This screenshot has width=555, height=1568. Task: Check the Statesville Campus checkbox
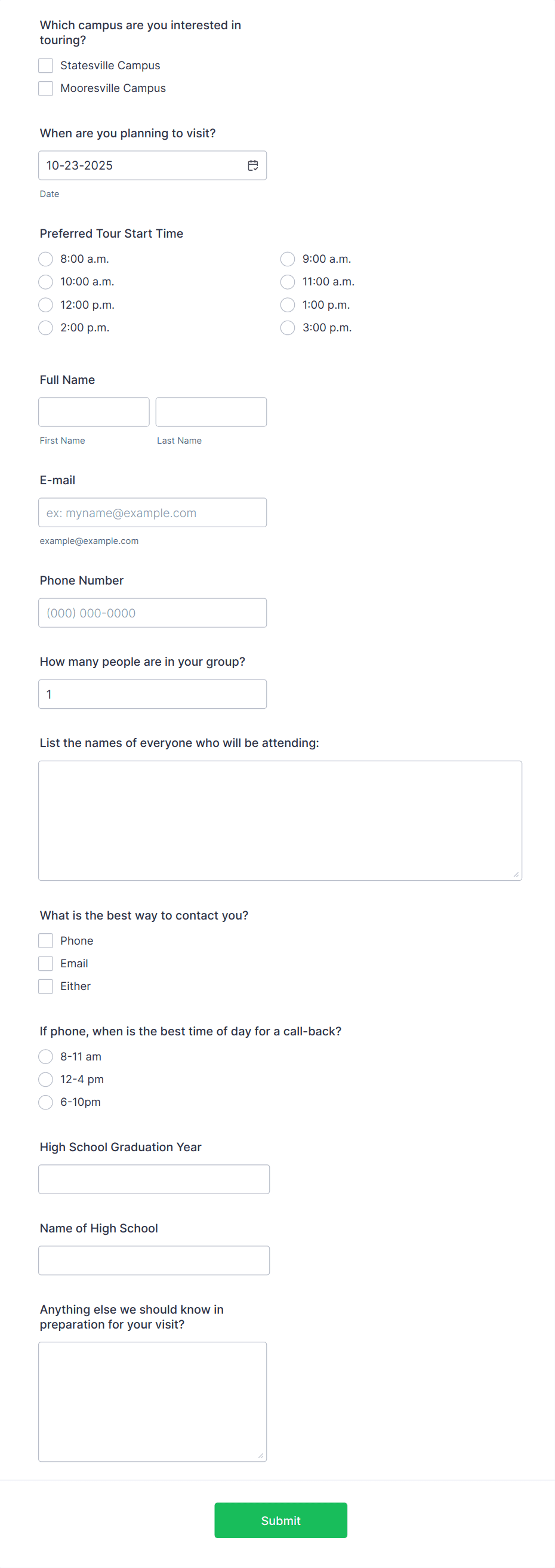click(x=45, y=65)
